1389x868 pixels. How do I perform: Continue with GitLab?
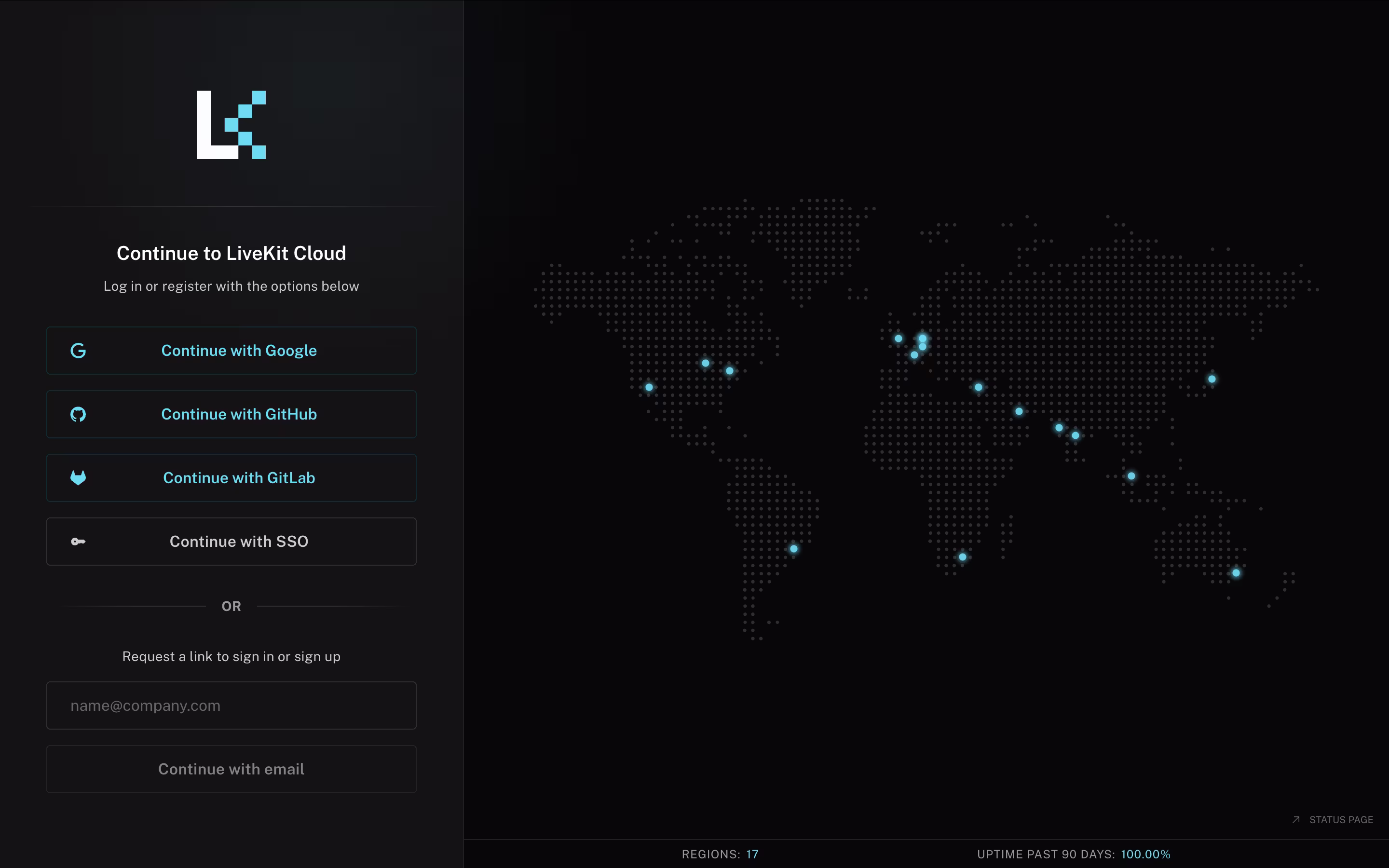231,477
